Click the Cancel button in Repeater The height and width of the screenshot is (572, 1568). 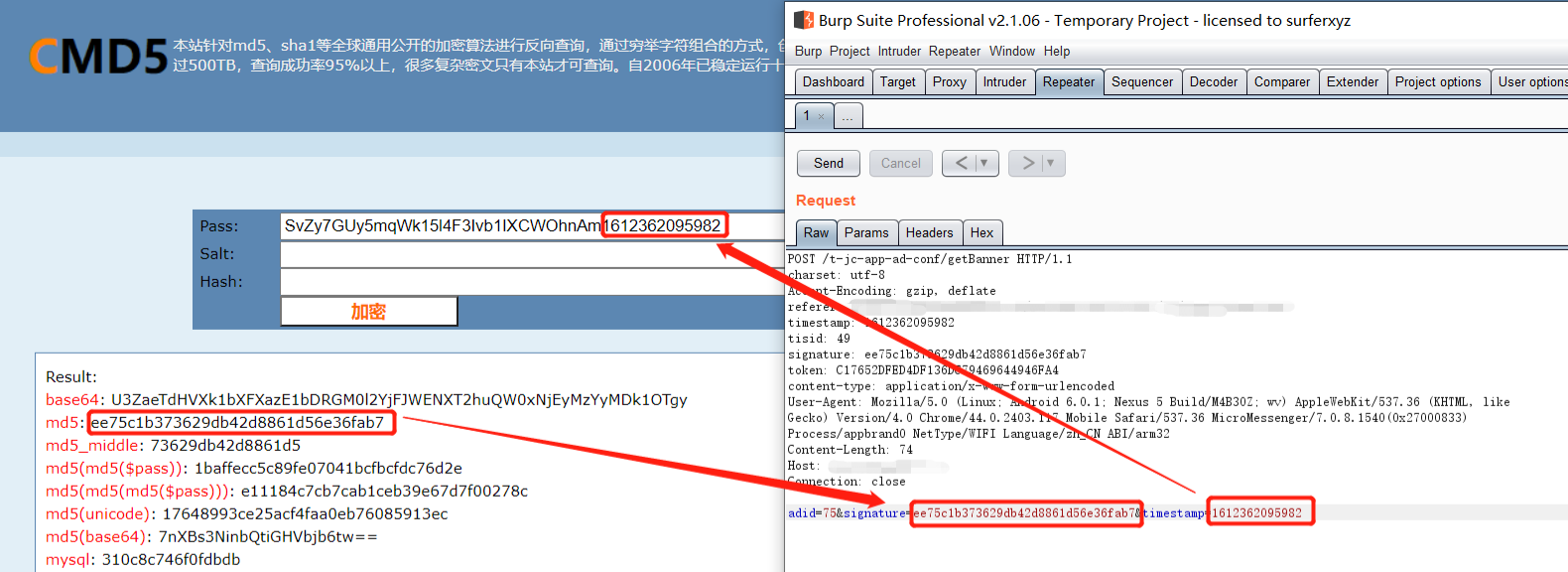pyautogui.click(x=901, y=163)
